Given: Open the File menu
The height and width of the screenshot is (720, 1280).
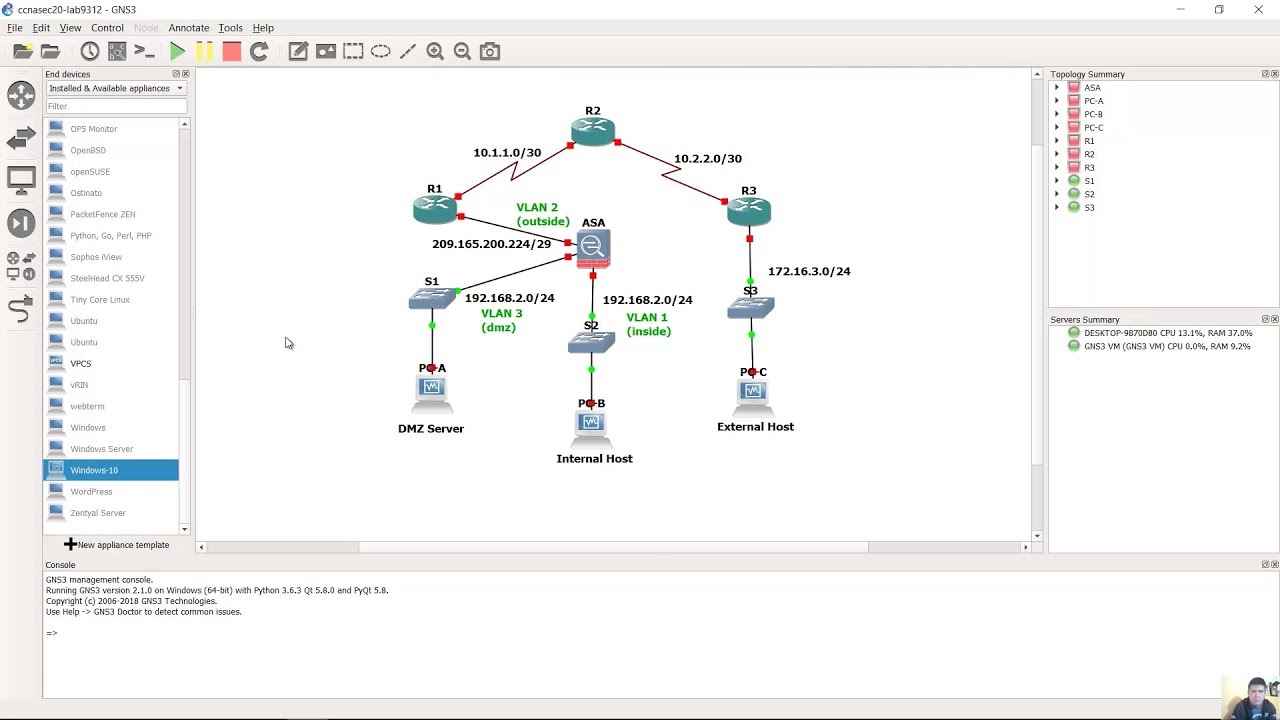Looking at the screenshot, I should coord(15,28).
